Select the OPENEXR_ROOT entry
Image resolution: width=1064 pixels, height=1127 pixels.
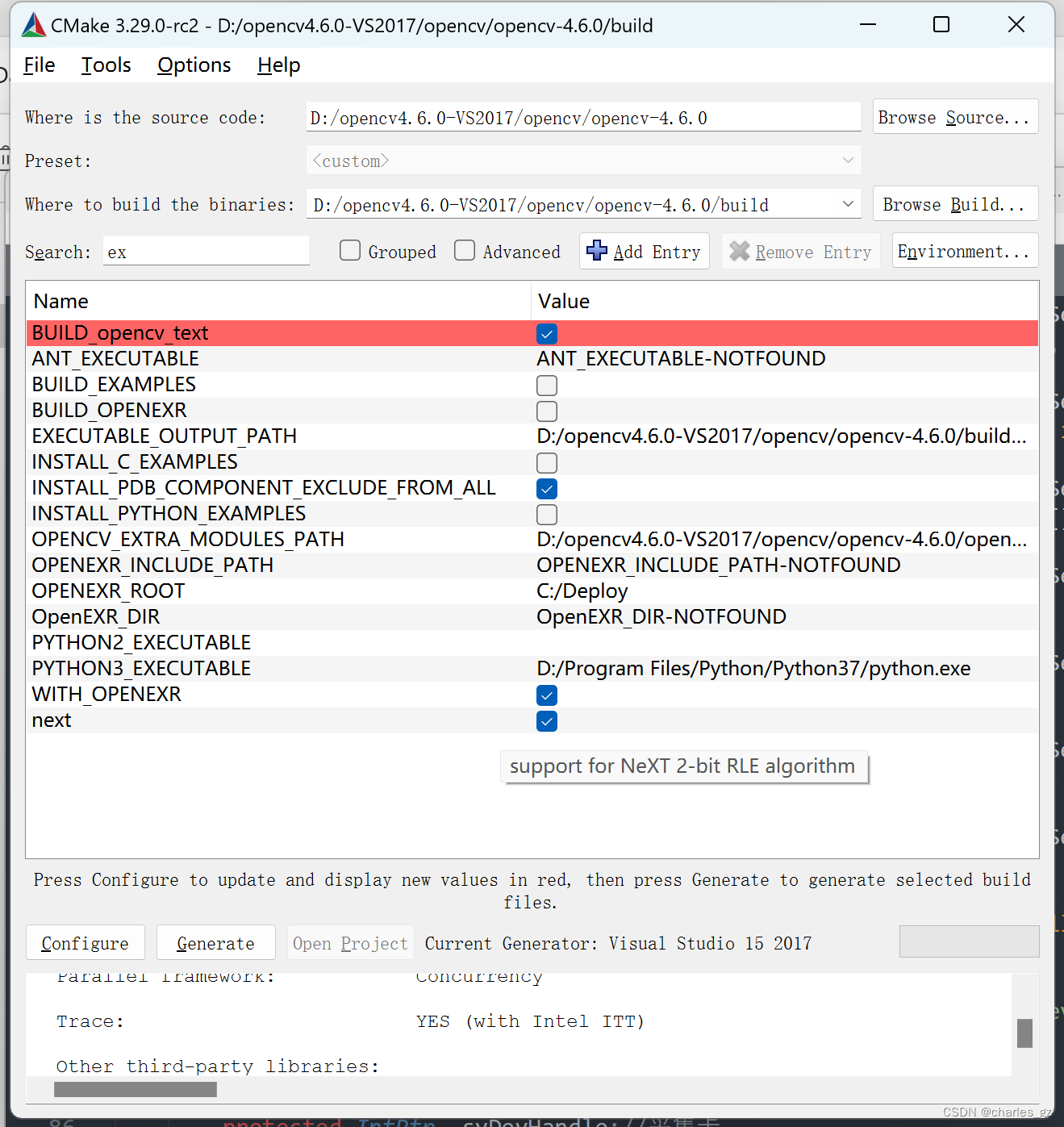(108, 591)
